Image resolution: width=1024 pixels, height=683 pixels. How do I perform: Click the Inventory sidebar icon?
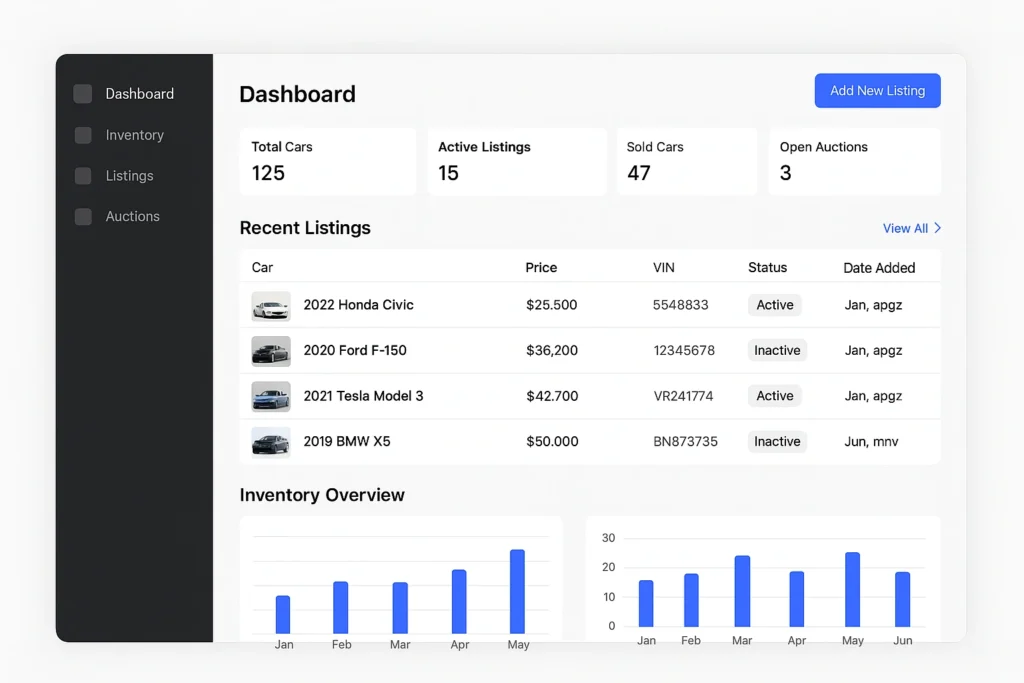coord(83,135)
